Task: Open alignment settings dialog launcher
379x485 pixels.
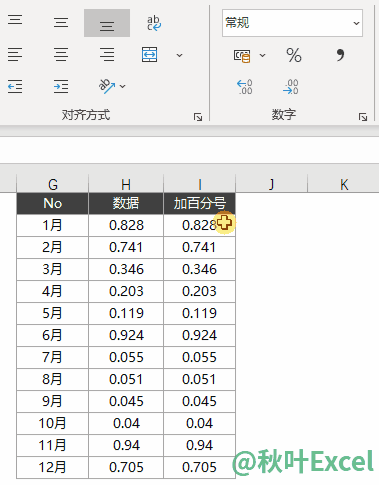Action: click(x=198, y=117)
